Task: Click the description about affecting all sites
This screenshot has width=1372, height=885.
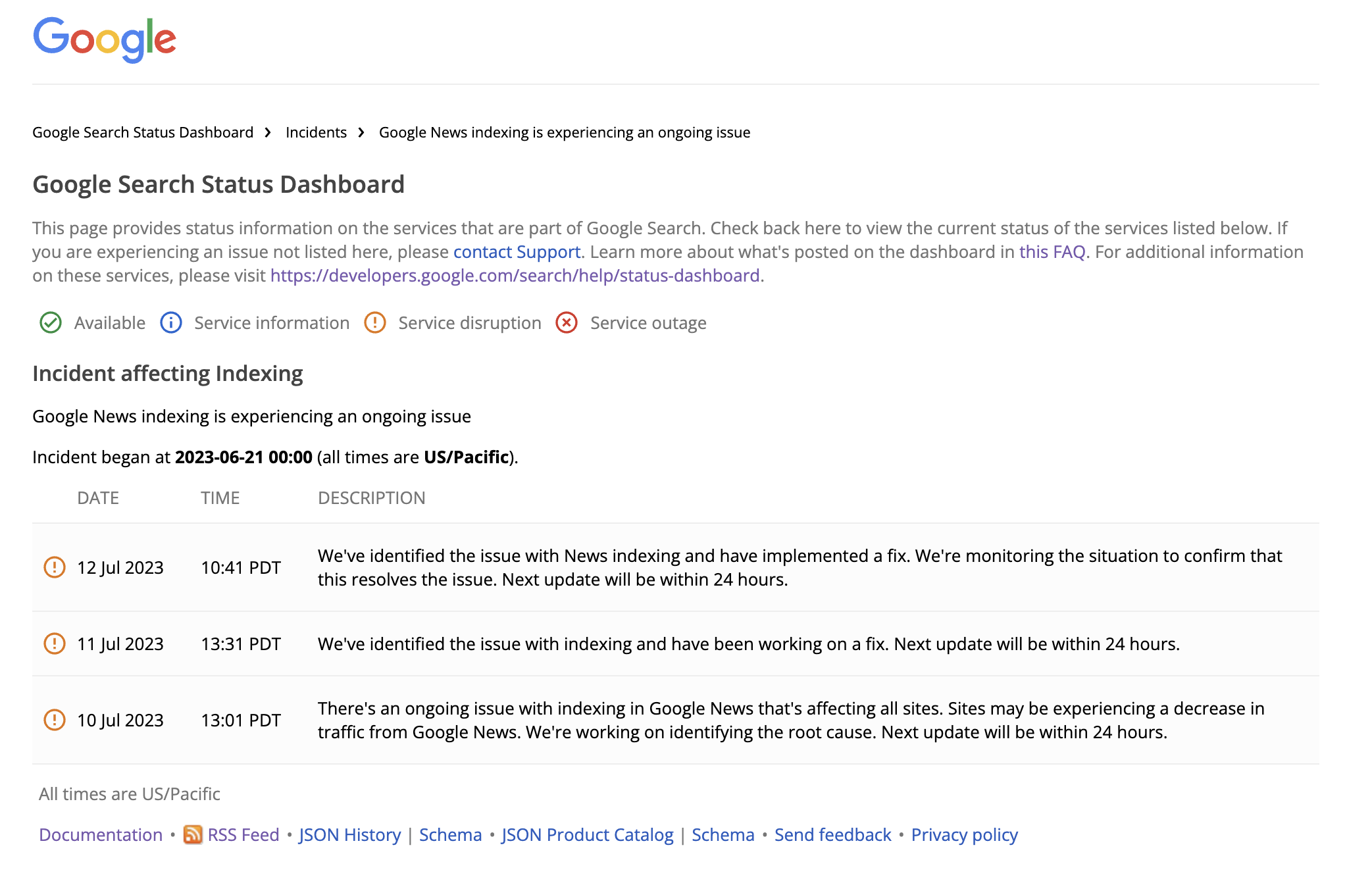Action: (791, 721)
